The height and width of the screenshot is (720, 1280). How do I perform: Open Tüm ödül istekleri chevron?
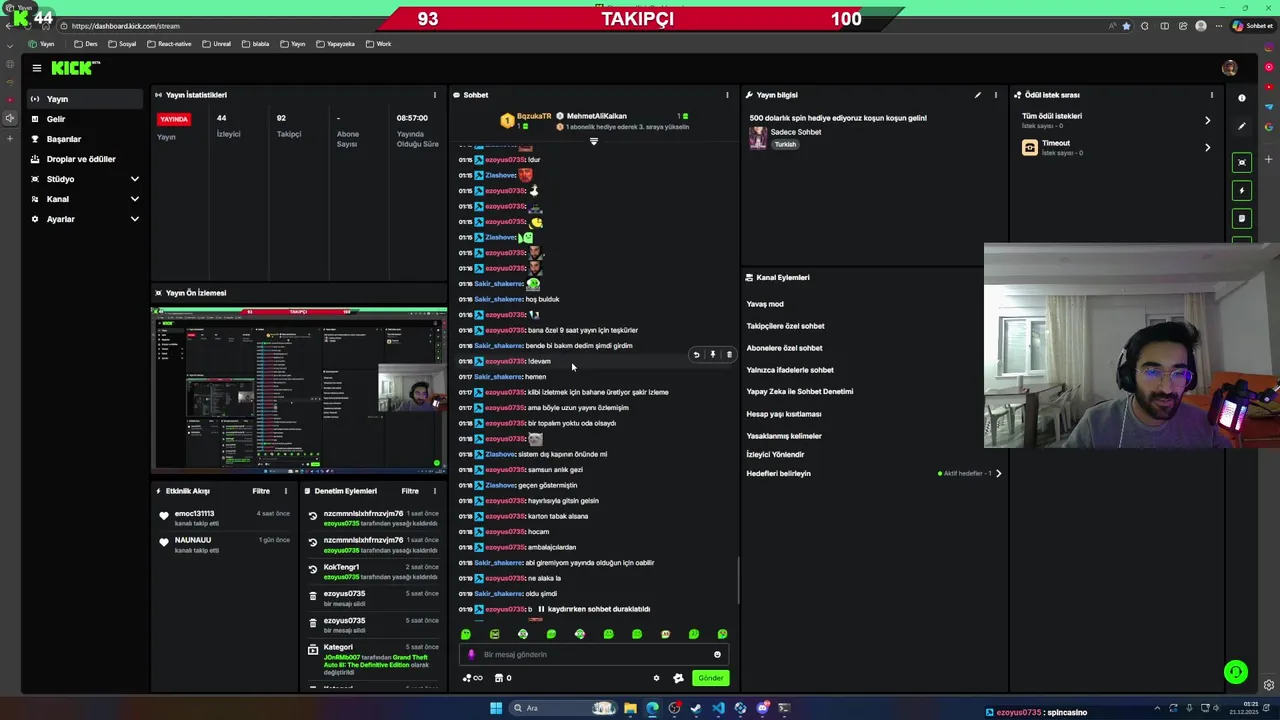click(x=1207, y=120)
